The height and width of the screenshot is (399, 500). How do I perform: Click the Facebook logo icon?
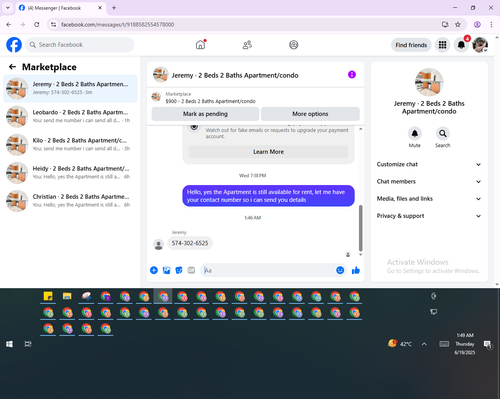(x=14, y=45)
